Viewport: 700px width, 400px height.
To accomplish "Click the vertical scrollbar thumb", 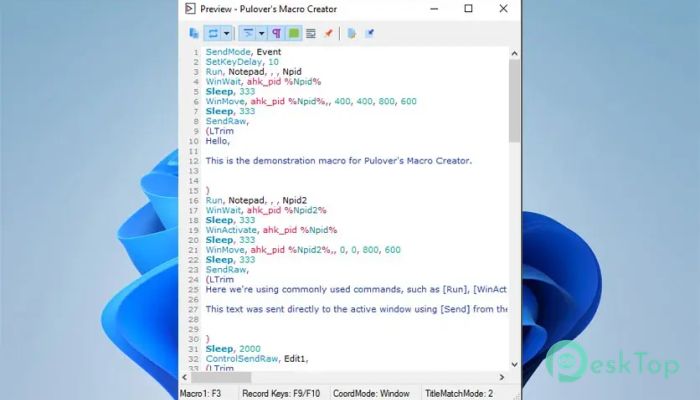I will [x=514, y=101].
